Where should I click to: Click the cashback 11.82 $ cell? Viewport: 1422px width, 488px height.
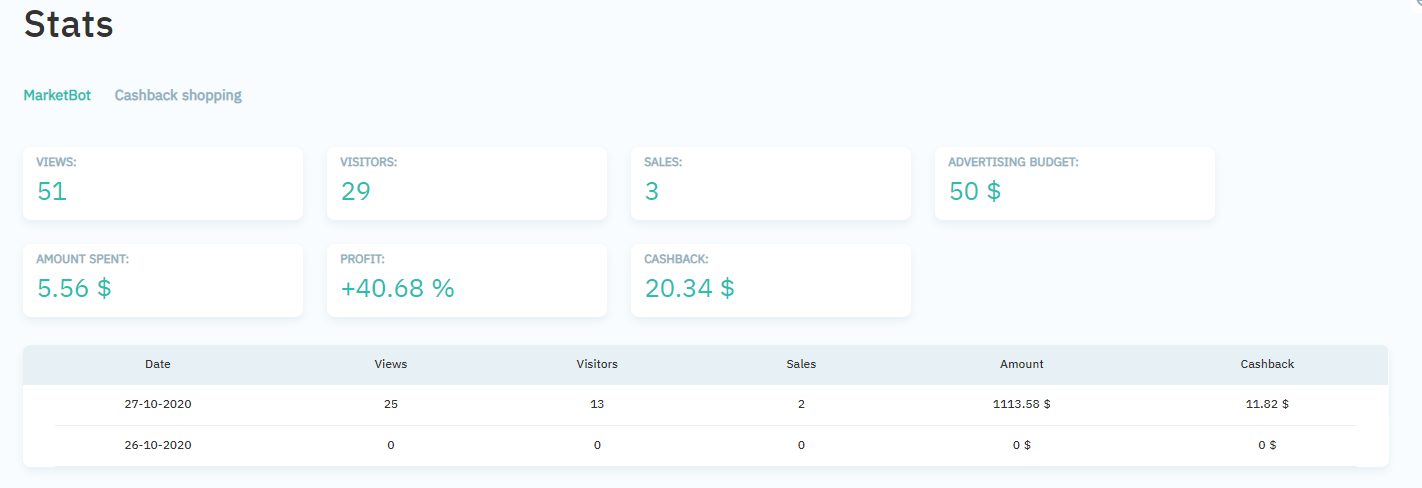[1267, 405]
